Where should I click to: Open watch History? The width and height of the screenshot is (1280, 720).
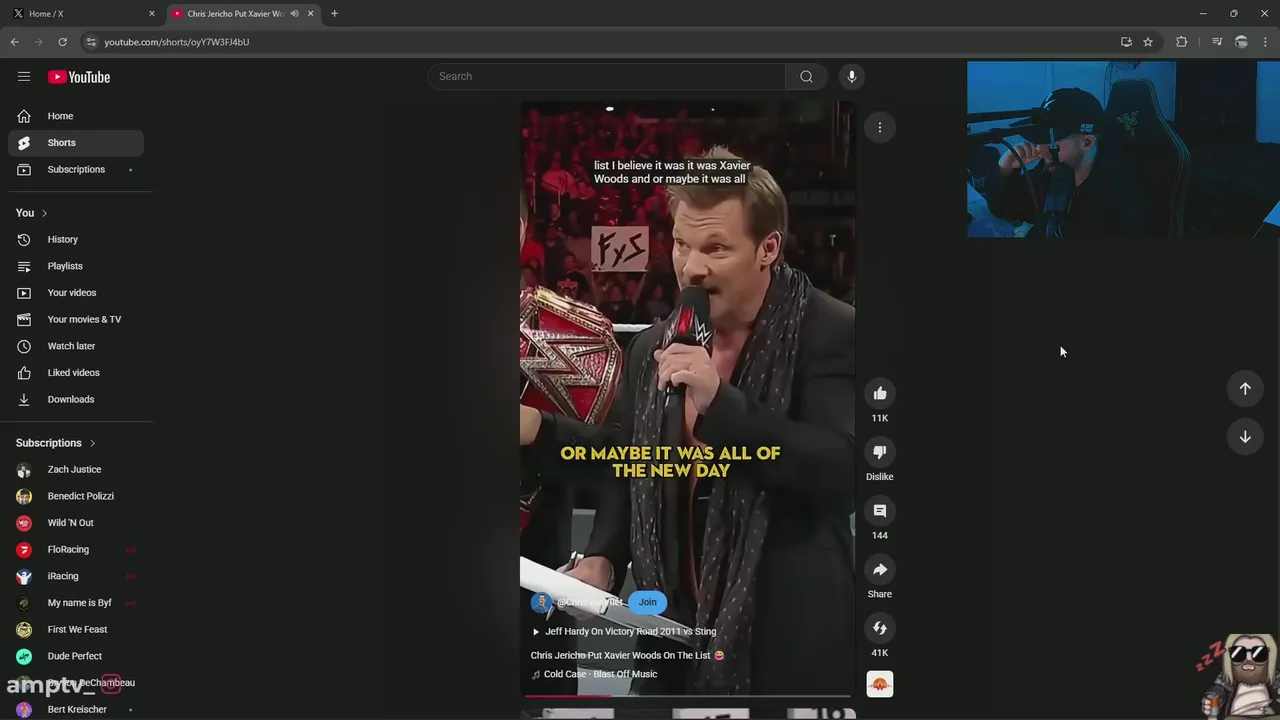tap(76, 239)
